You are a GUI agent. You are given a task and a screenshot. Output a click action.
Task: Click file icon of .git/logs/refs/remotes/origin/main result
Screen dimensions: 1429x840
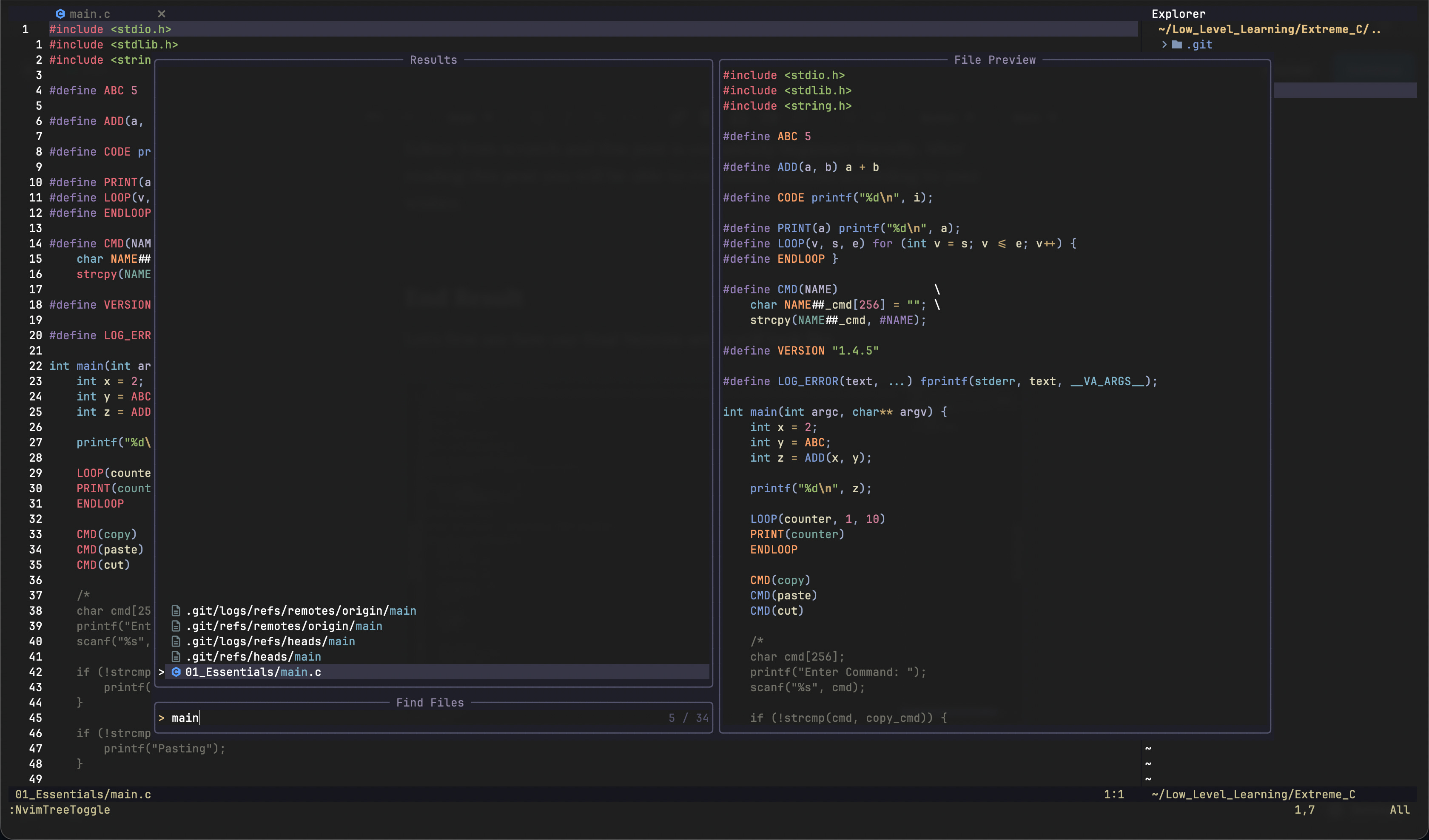coord(176,610)
